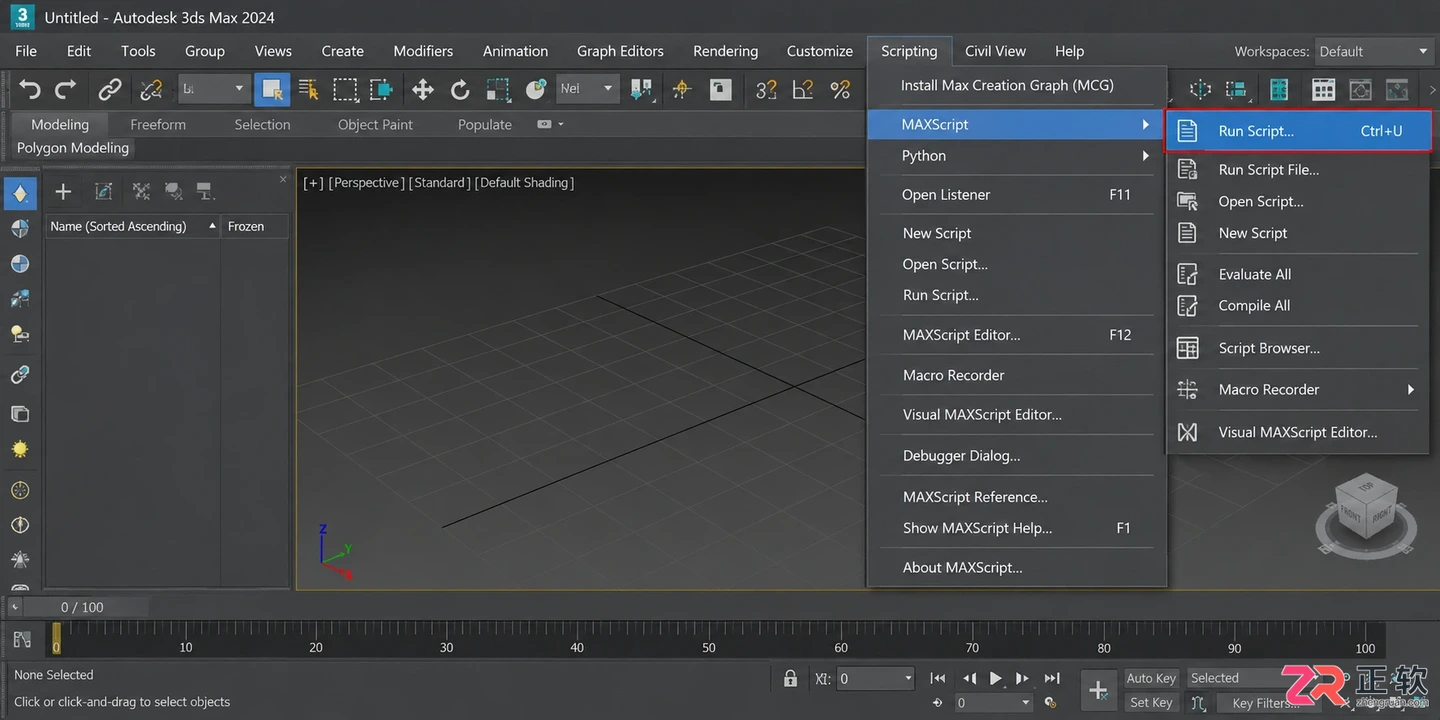Select Run Script... in the MAXScript submenu
Viewport: 1440px width, 720px height.
tap(1299, 131)
